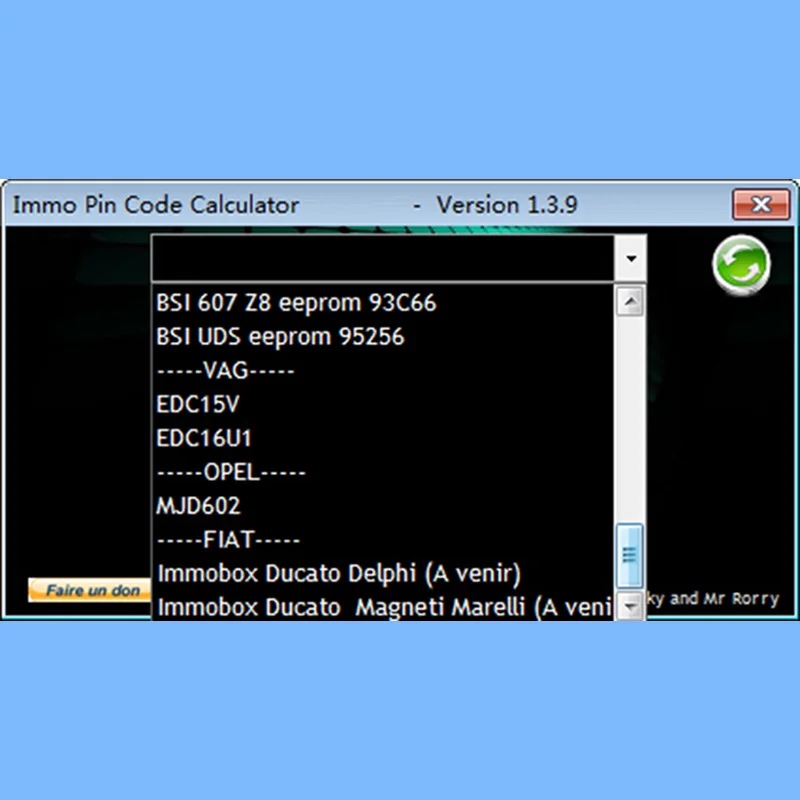Select BSI 607 Z8 eeprom 93C66
The height and width of the screenshot is (800, 800).
(x=383, y=303)
